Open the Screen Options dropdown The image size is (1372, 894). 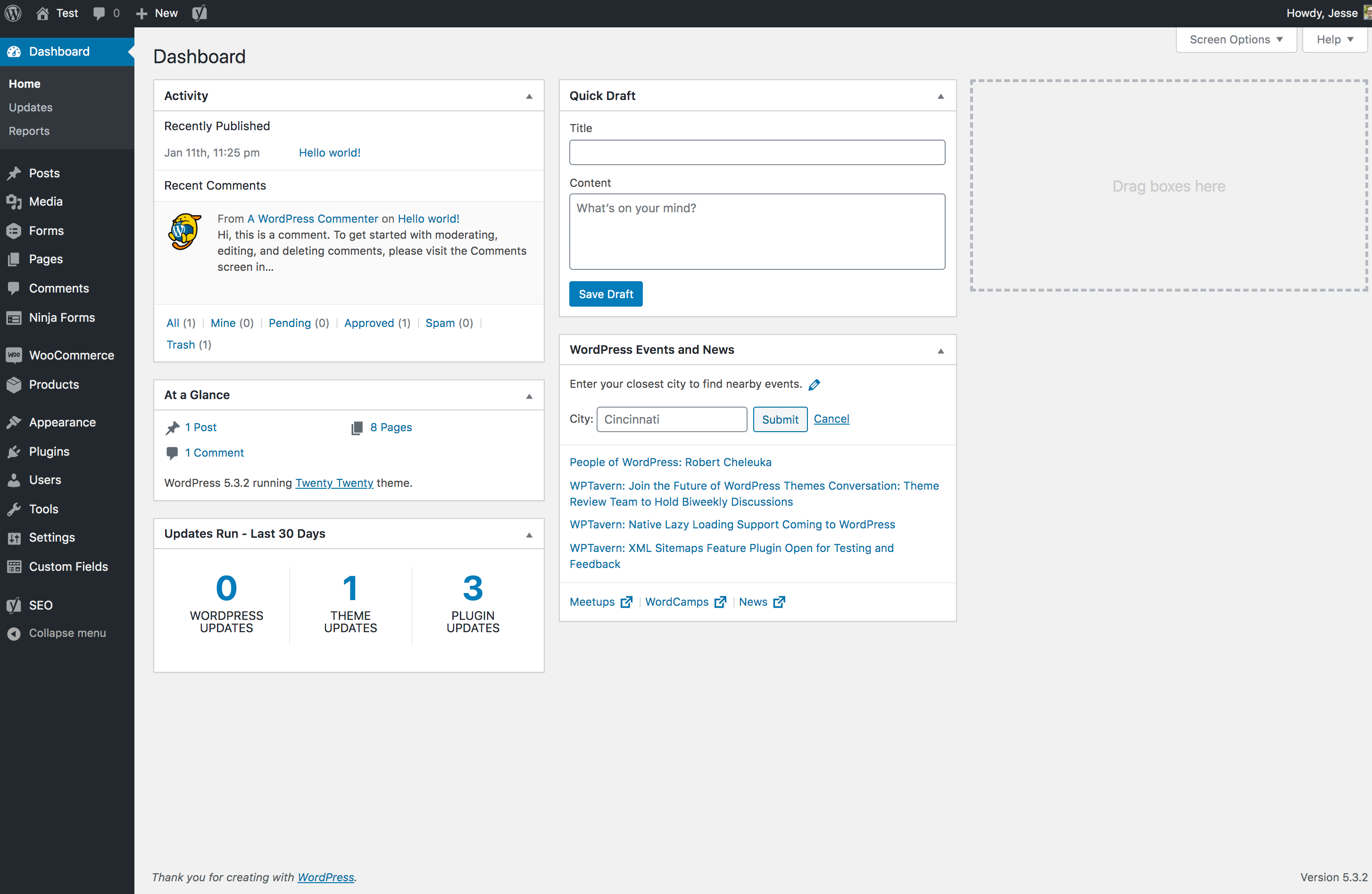point(1235,39)
